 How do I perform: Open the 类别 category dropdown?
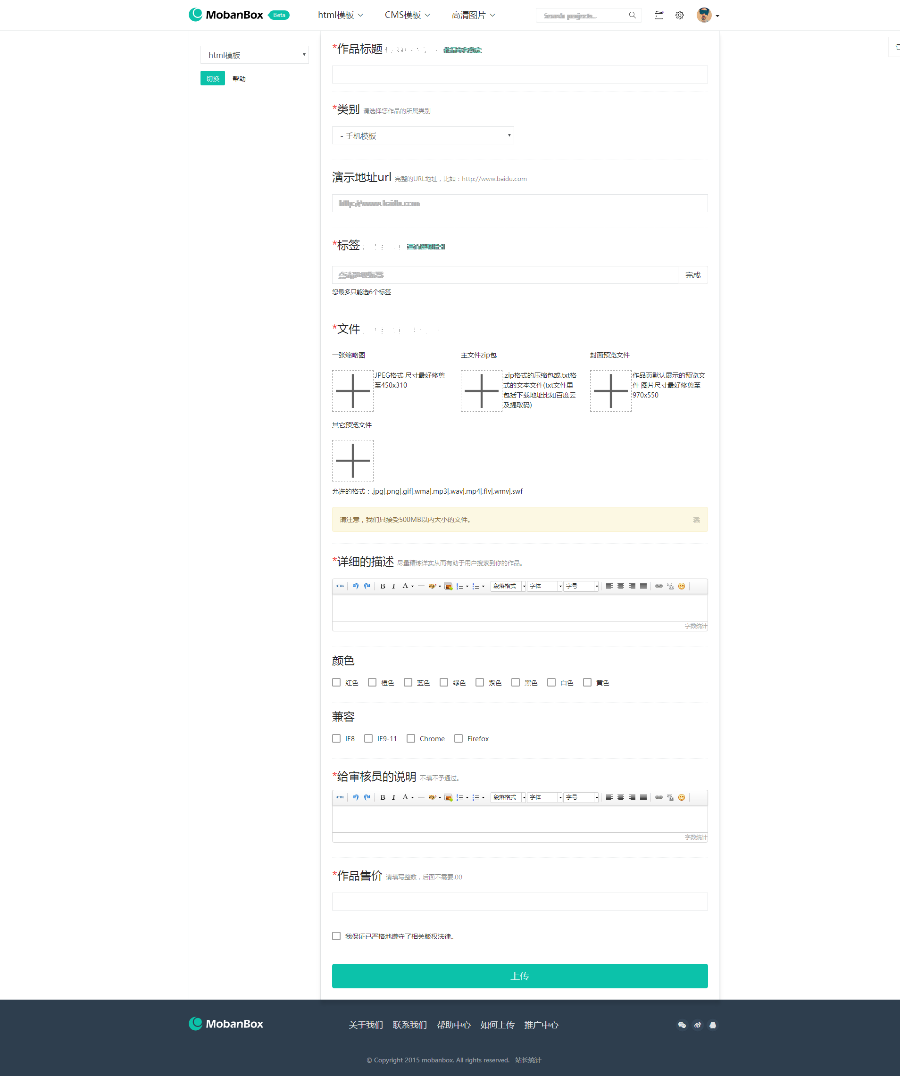423,136
